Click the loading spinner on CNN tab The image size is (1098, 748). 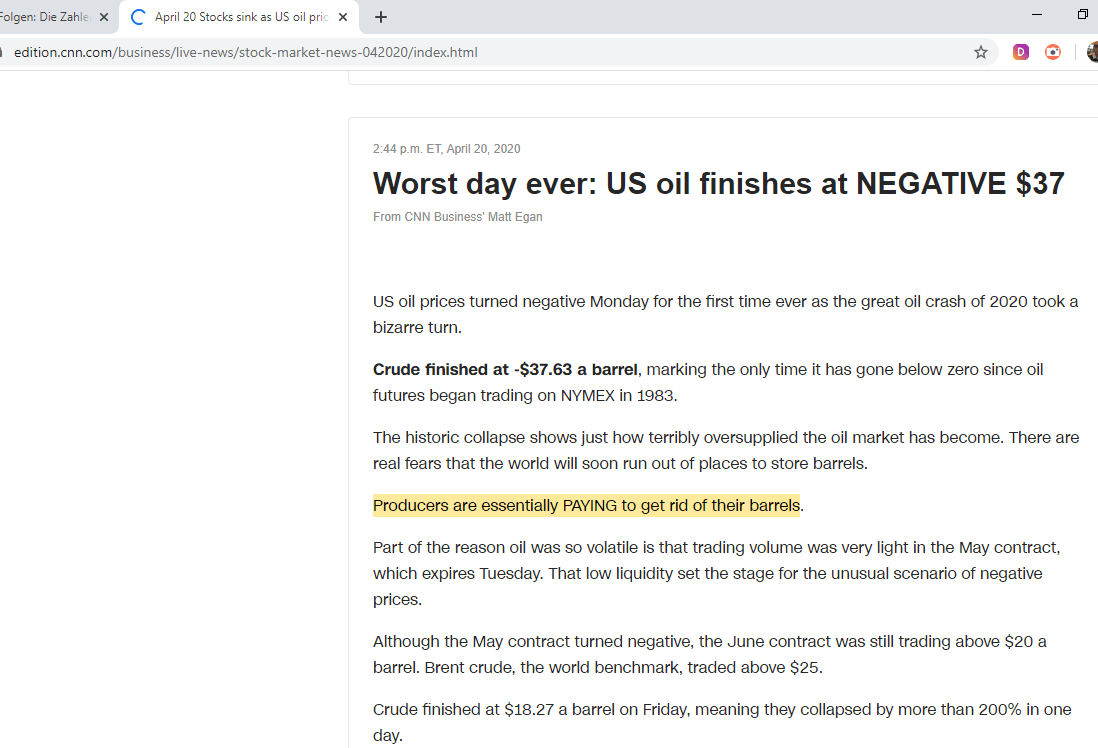click(x=138, y=17)
